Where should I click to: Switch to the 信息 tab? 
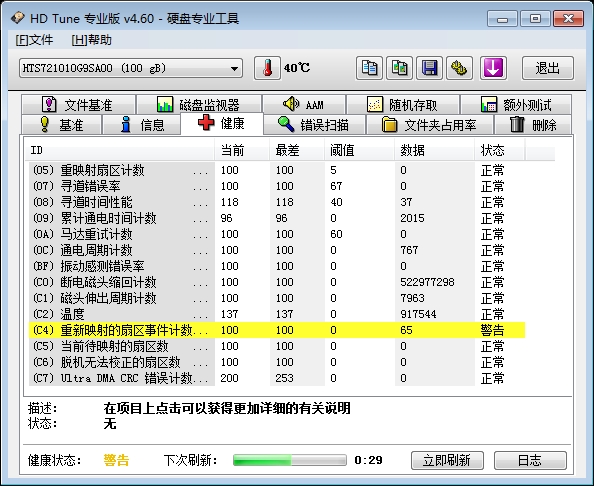click(x=141, y=125)
